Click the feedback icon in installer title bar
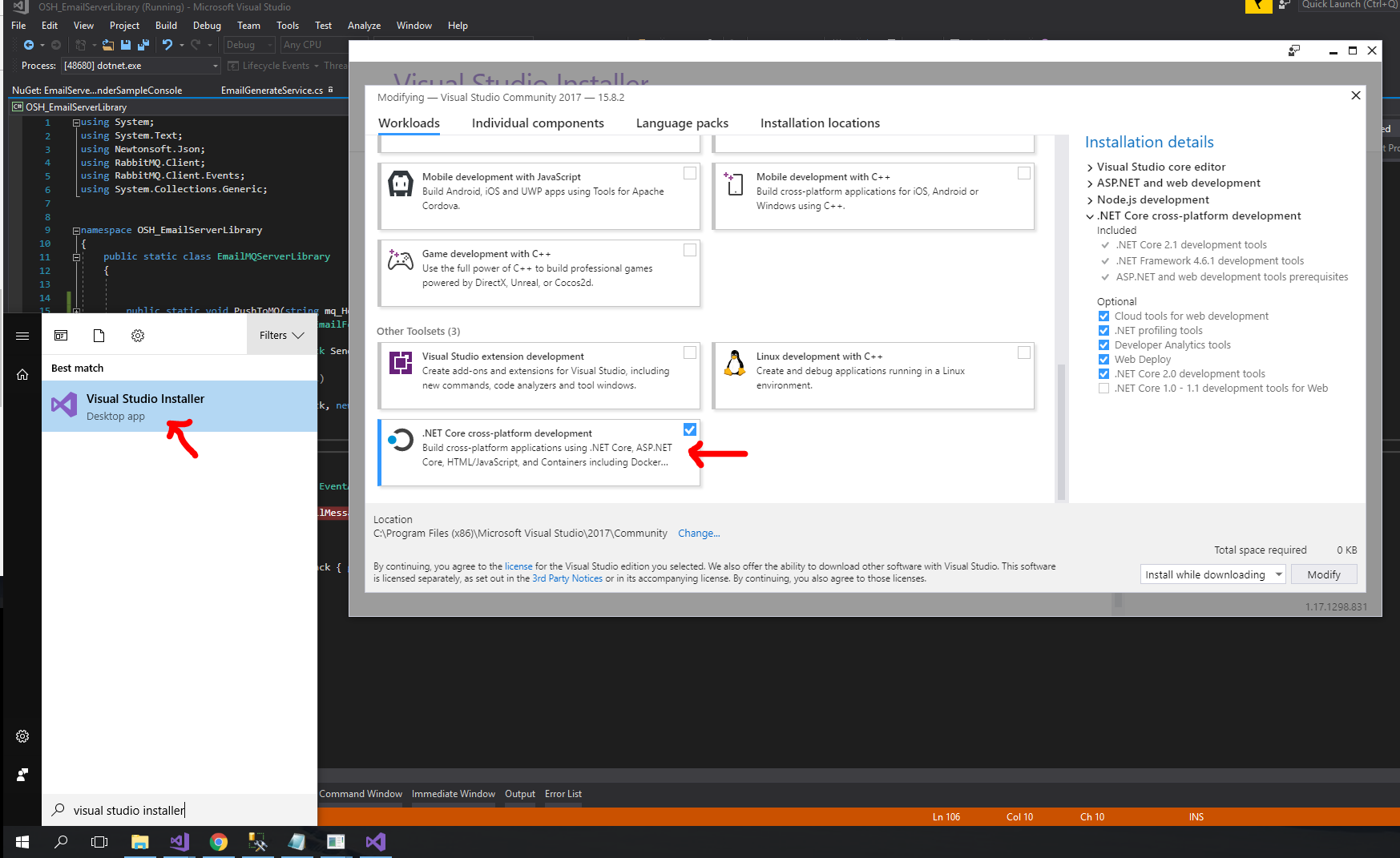 pos(1293,50)
